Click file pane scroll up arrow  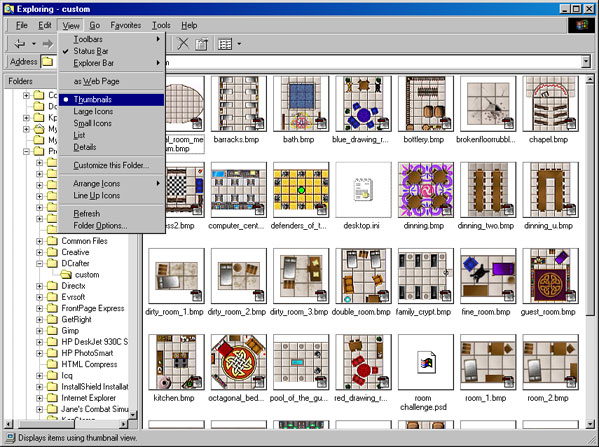590,79
